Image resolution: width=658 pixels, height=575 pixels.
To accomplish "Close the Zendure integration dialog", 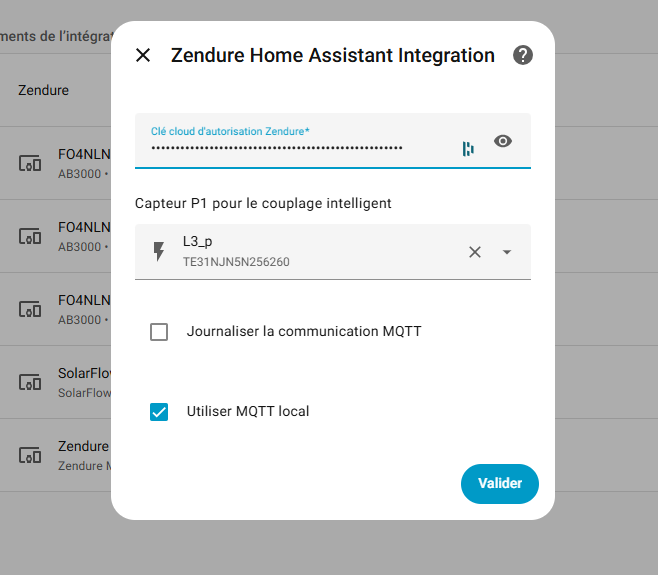I will (143, 55).
